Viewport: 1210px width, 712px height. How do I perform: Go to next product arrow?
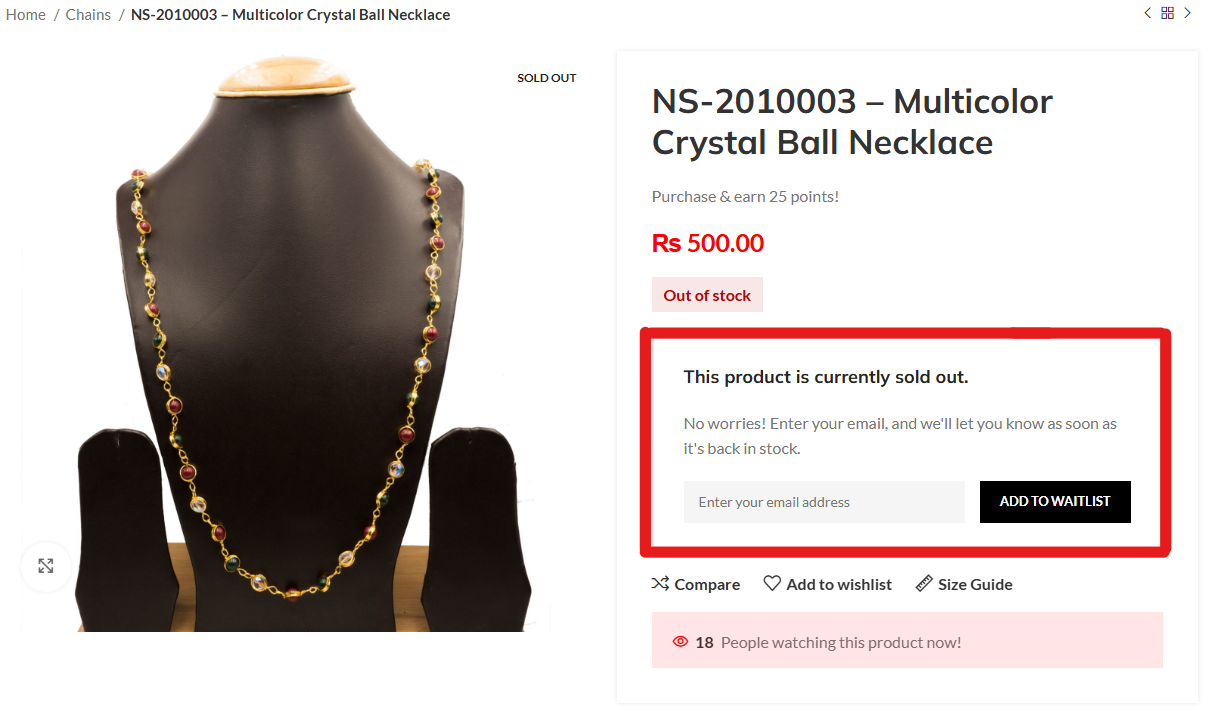(1187, 13)
